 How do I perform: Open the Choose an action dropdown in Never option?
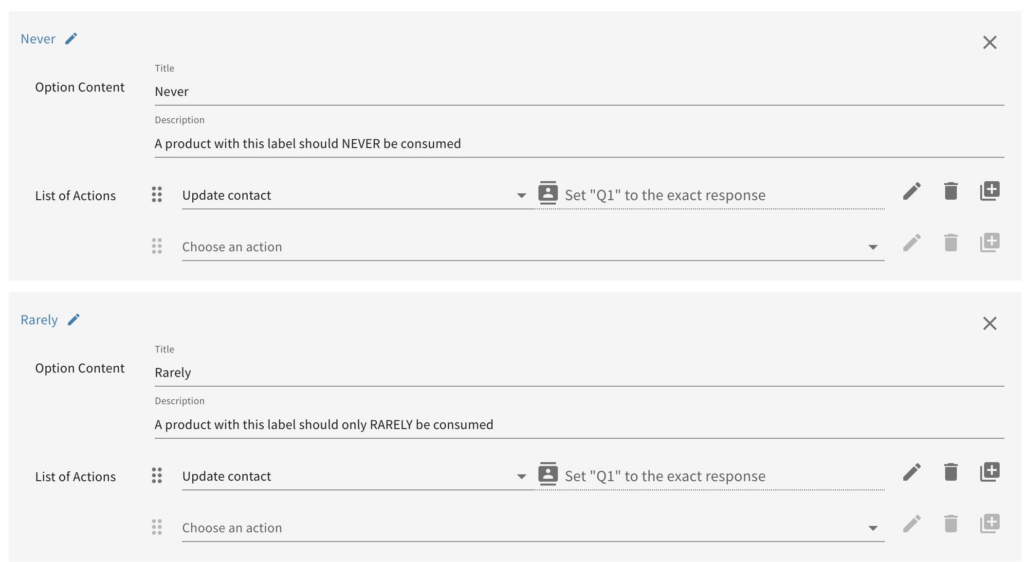pyautogui.click(x=873, y=247)
